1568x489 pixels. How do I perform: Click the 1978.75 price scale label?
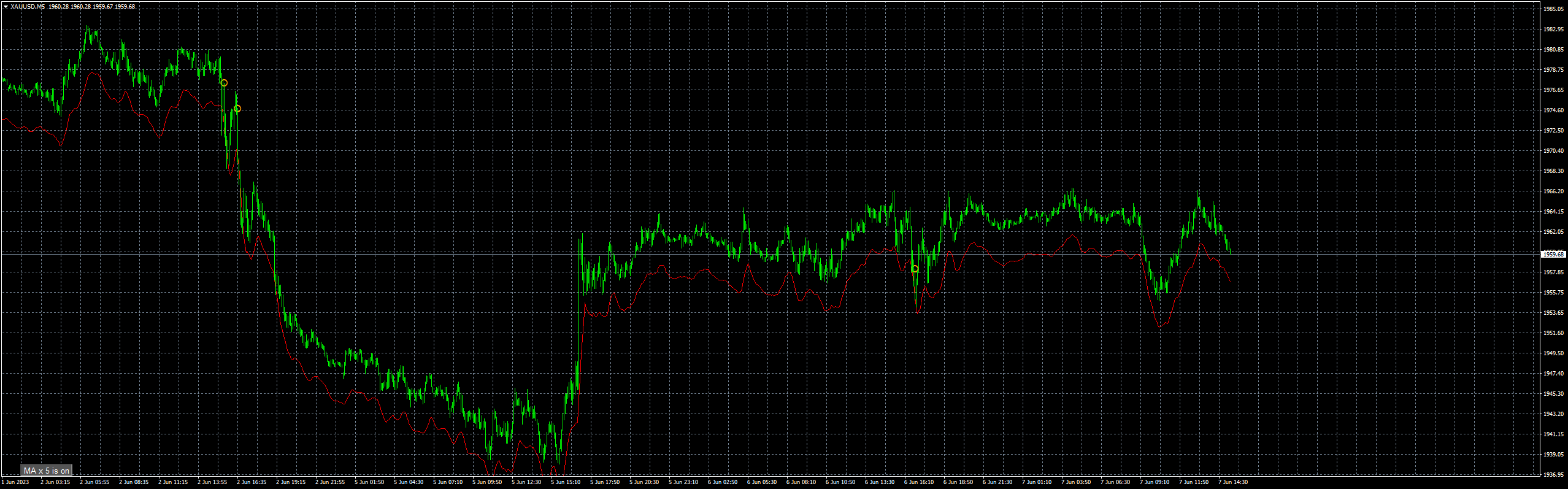pos(1553,70)
